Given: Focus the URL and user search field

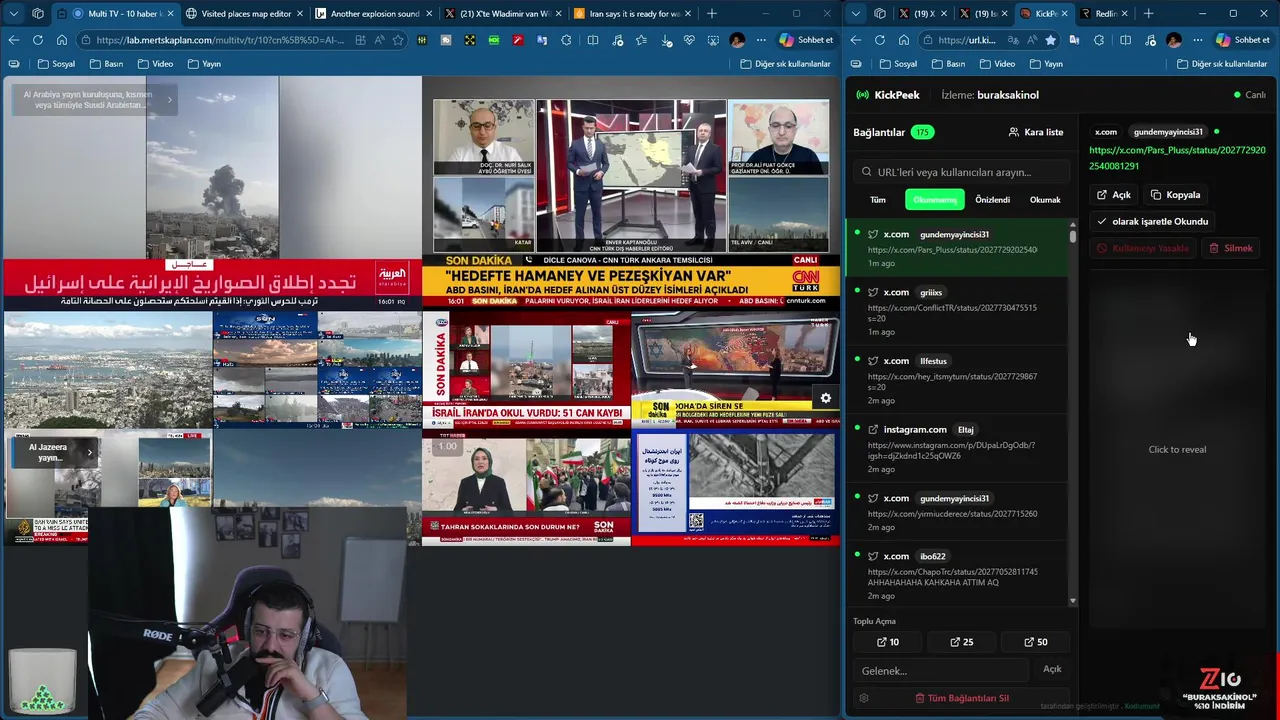Looking at the screenshot, I should click(x=961, y=172).
